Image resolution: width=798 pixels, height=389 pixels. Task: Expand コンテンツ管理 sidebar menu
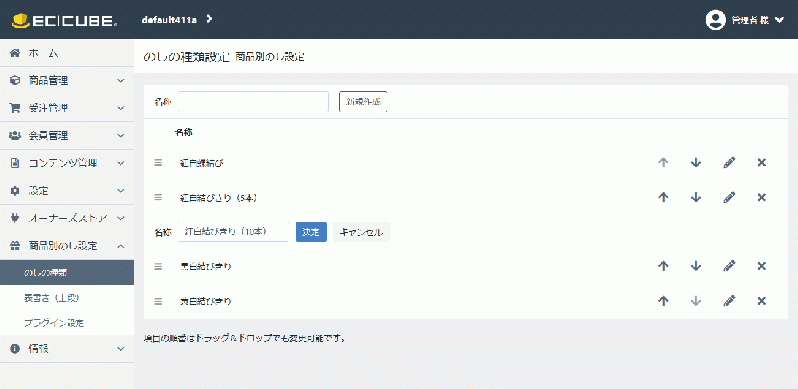point(67,163)
